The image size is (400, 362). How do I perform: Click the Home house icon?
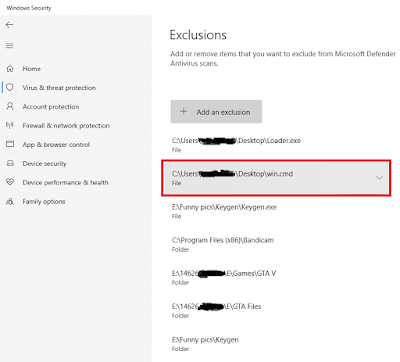coord(10,69)
